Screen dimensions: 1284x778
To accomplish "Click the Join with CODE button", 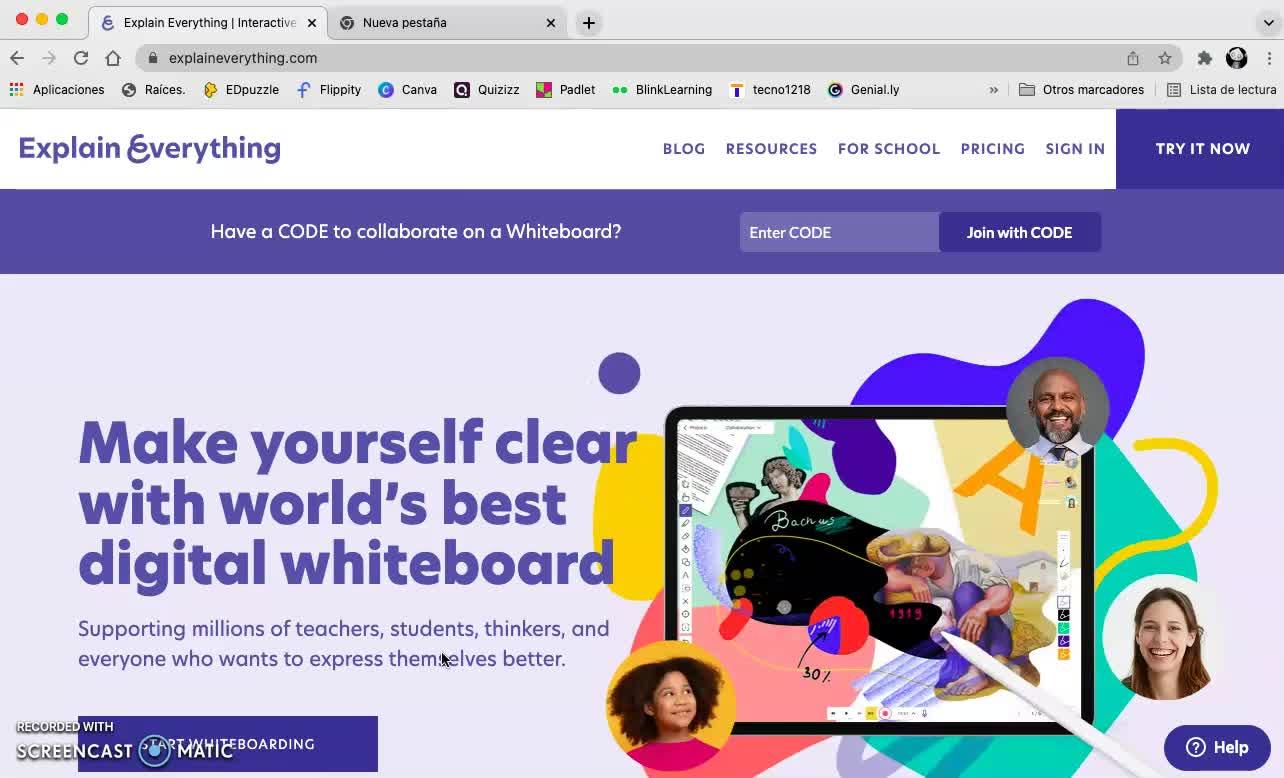I will pyautogui.click(x=1020, y=232).
